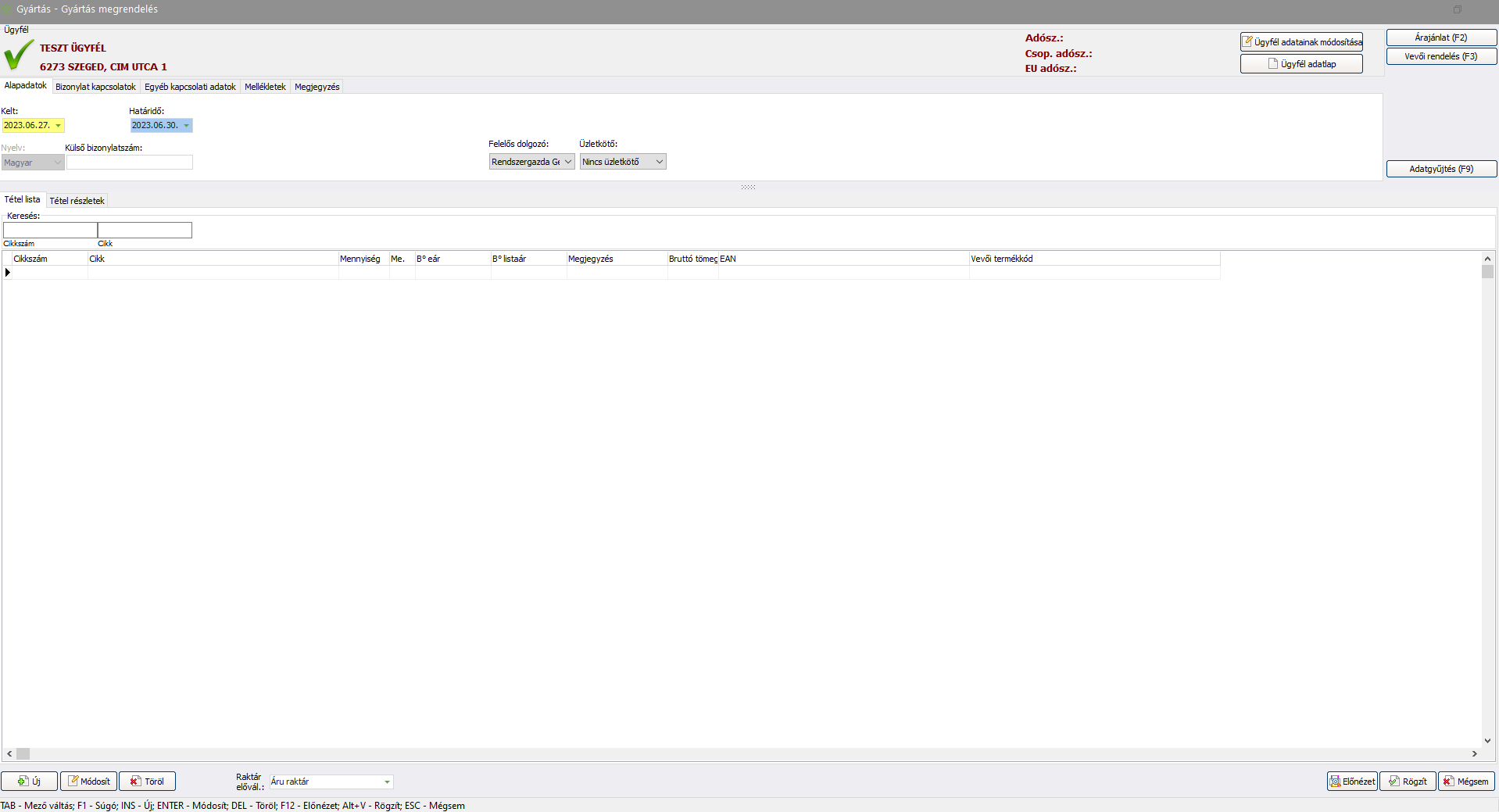Click the Új (new item) button
The width and height of the screenshot is (1499, 812).
coord(30,782)
